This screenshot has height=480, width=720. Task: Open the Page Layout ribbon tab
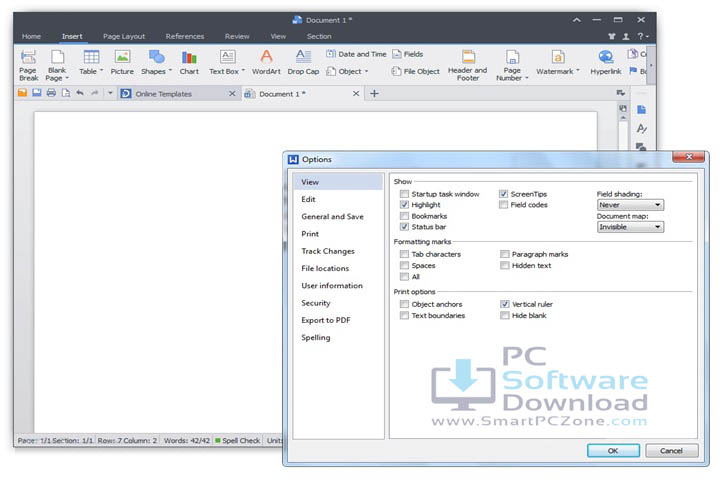(x=124, y=36)
